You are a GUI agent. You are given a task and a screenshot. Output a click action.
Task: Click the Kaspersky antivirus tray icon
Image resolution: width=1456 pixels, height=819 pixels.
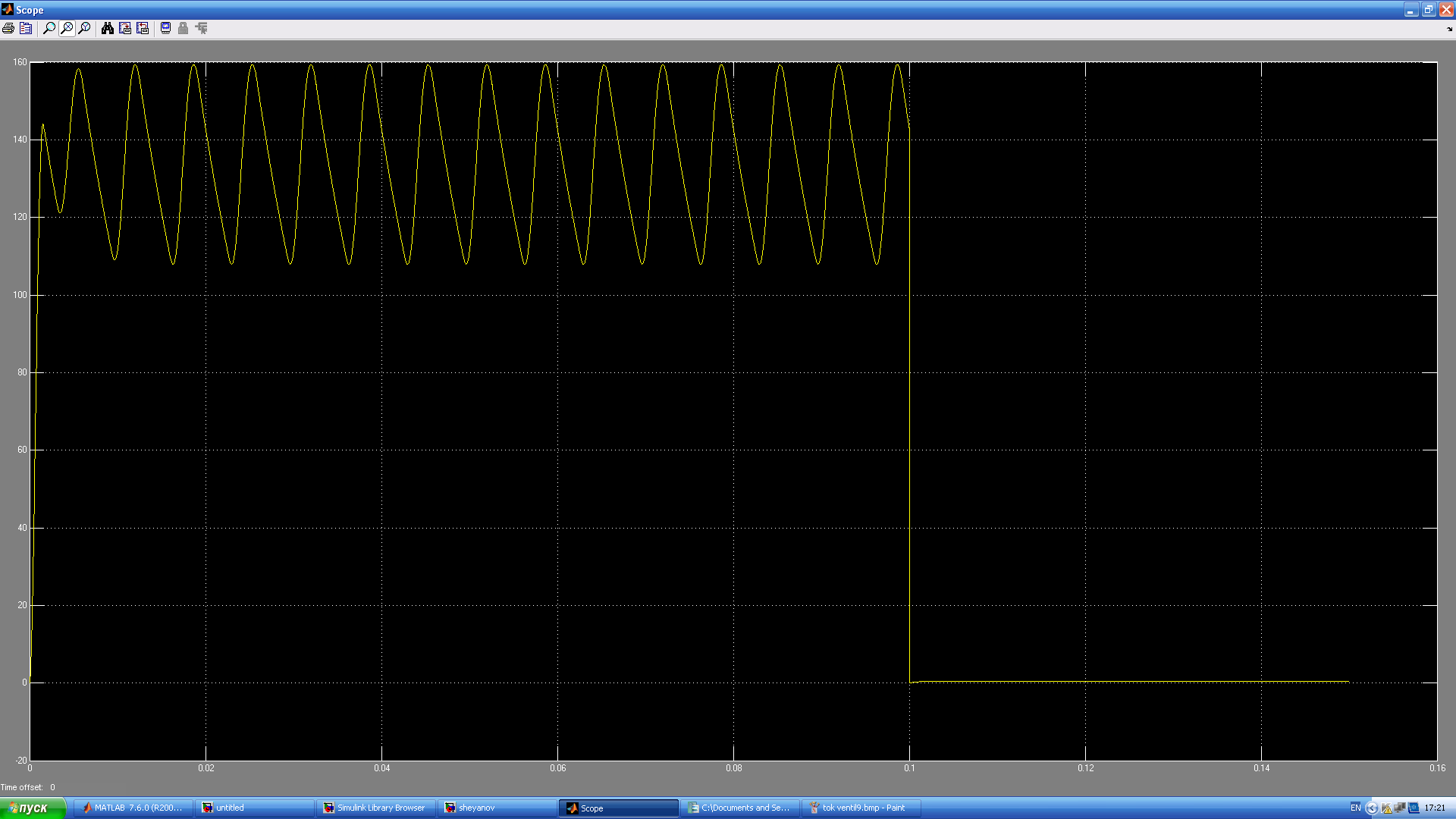coord(1387,808)
